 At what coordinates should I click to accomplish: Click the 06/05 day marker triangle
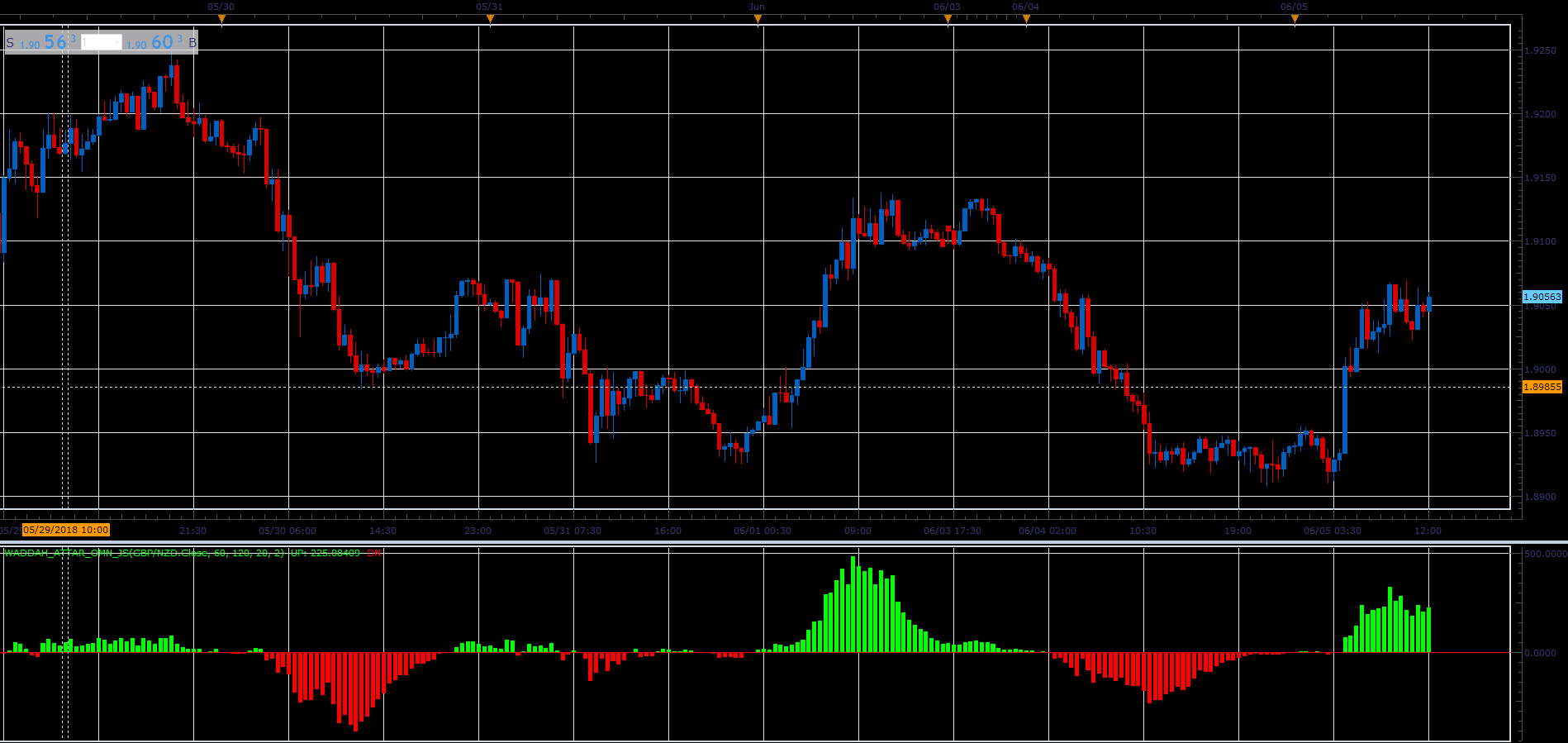click(x=1295, y=19)
